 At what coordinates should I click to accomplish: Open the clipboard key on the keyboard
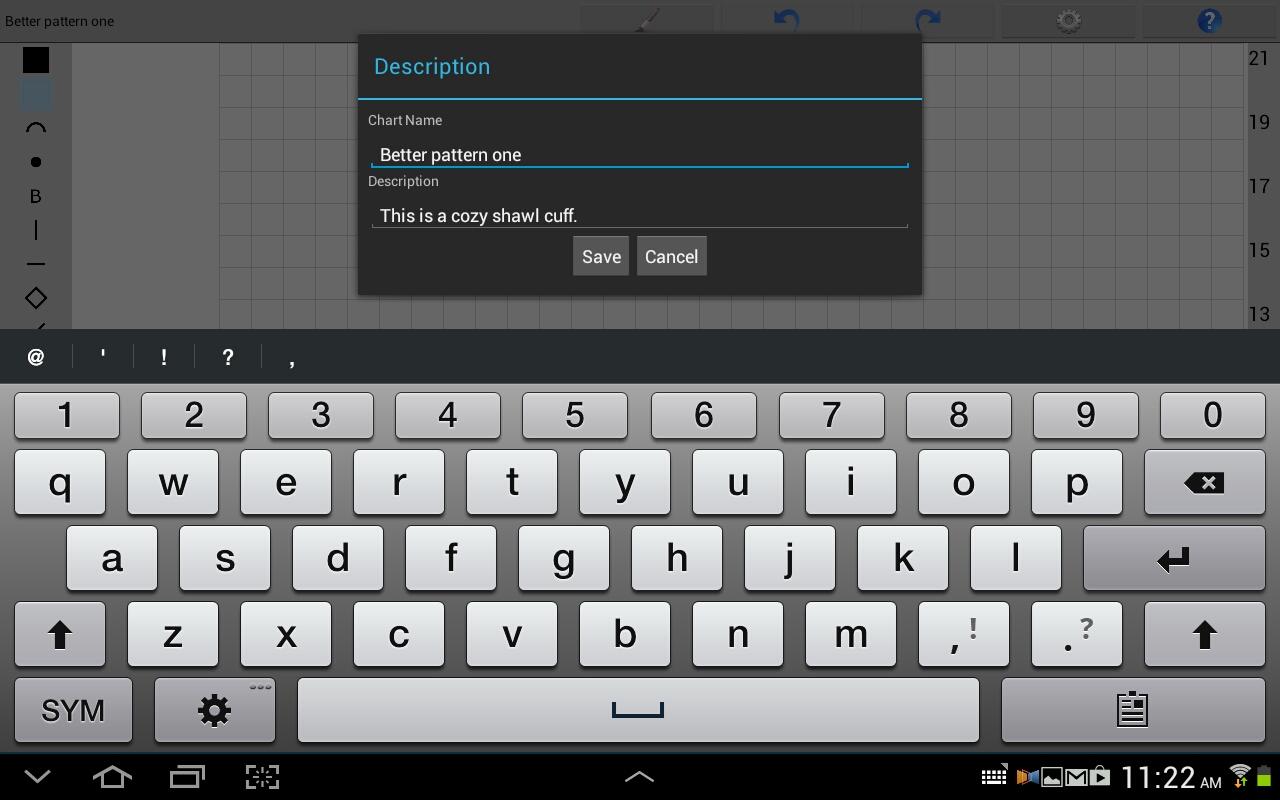pos(1132,710)
